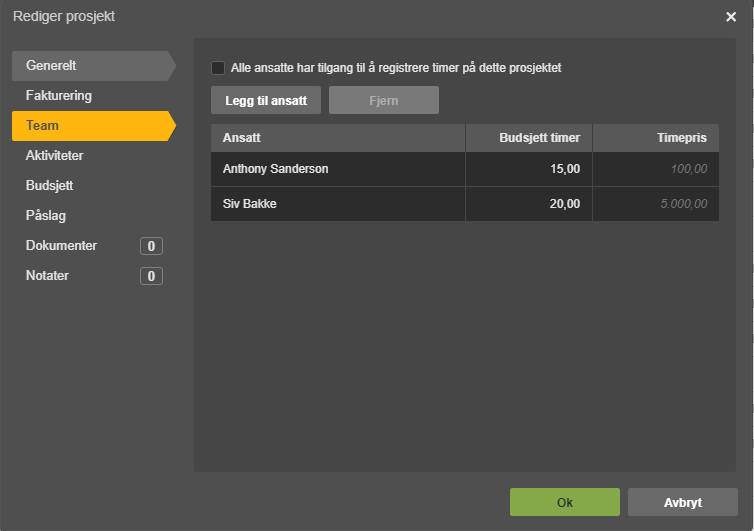The width and height of the screenshot is (754, 531).
Task: Click the Dokumenter count badge
Action: coord(151,246)
